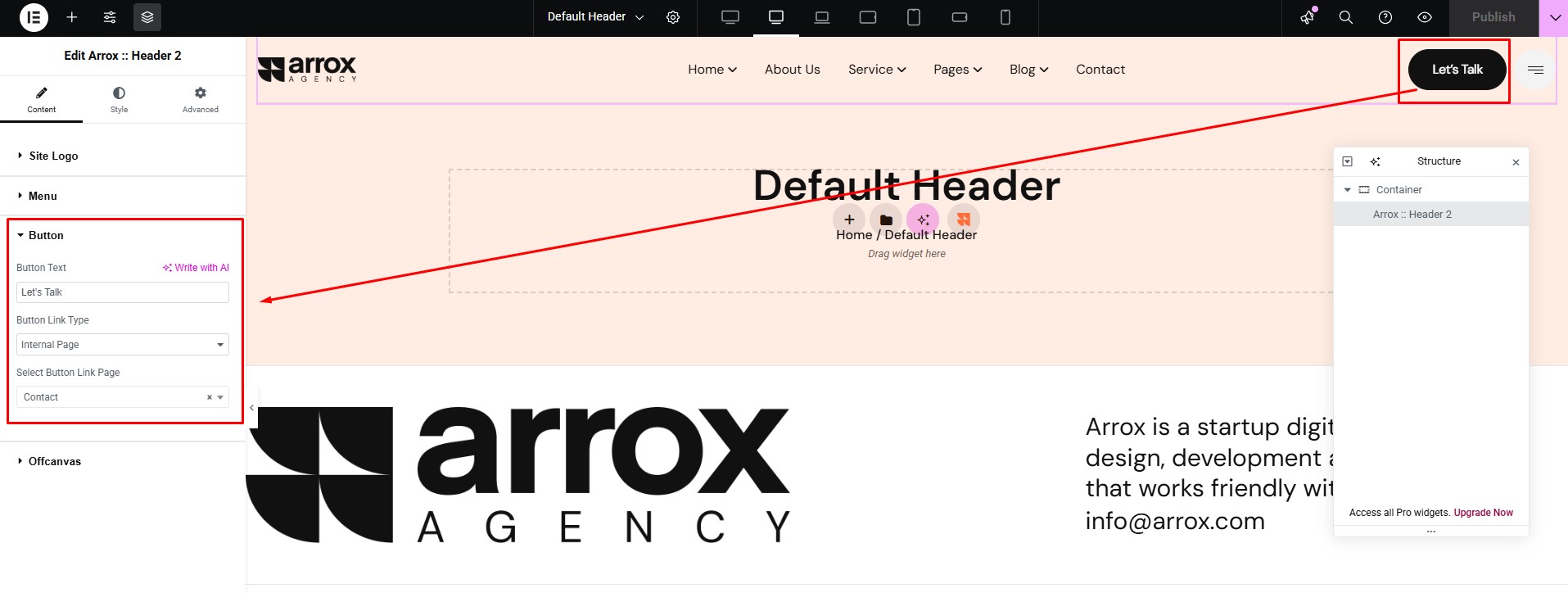
Task: Open the Service nav menu
Action: [x=877, y=70]
